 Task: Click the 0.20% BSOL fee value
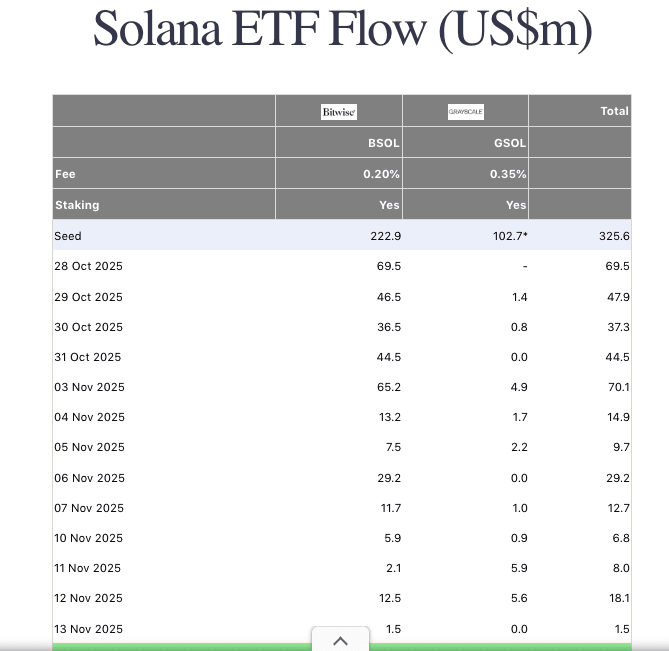tap(381, 174)
